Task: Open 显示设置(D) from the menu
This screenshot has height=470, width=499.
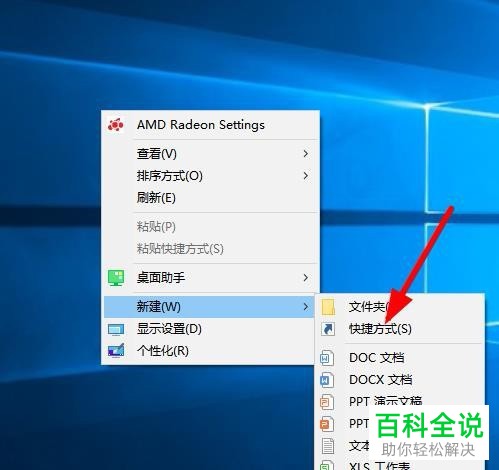Action: tap(210, 329)
